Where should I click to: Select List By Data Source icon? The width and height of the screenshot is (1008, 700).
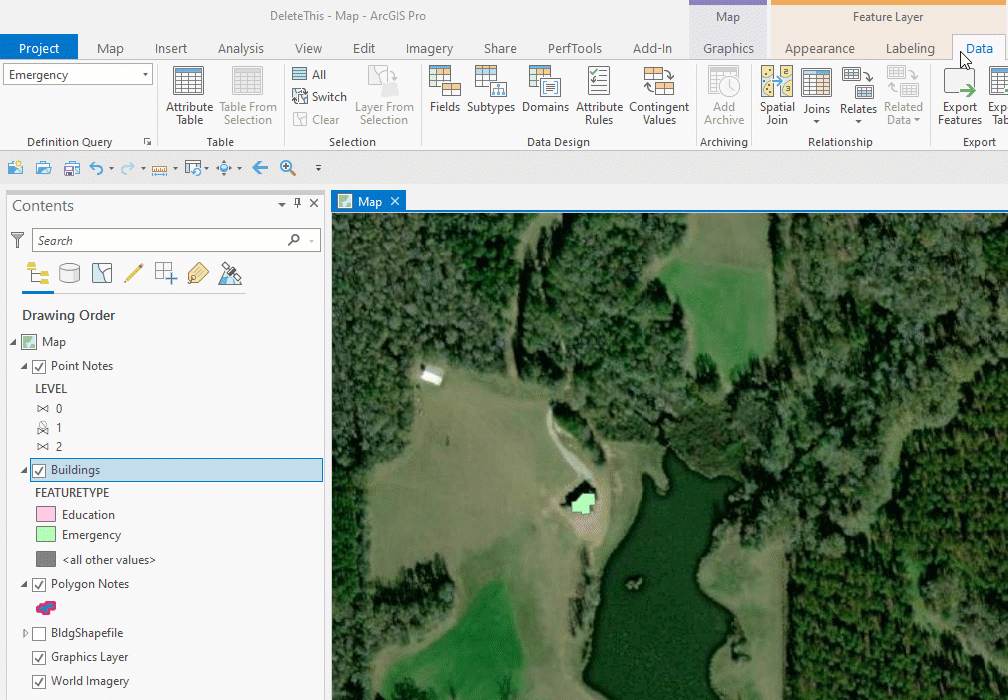pos(69,273)
